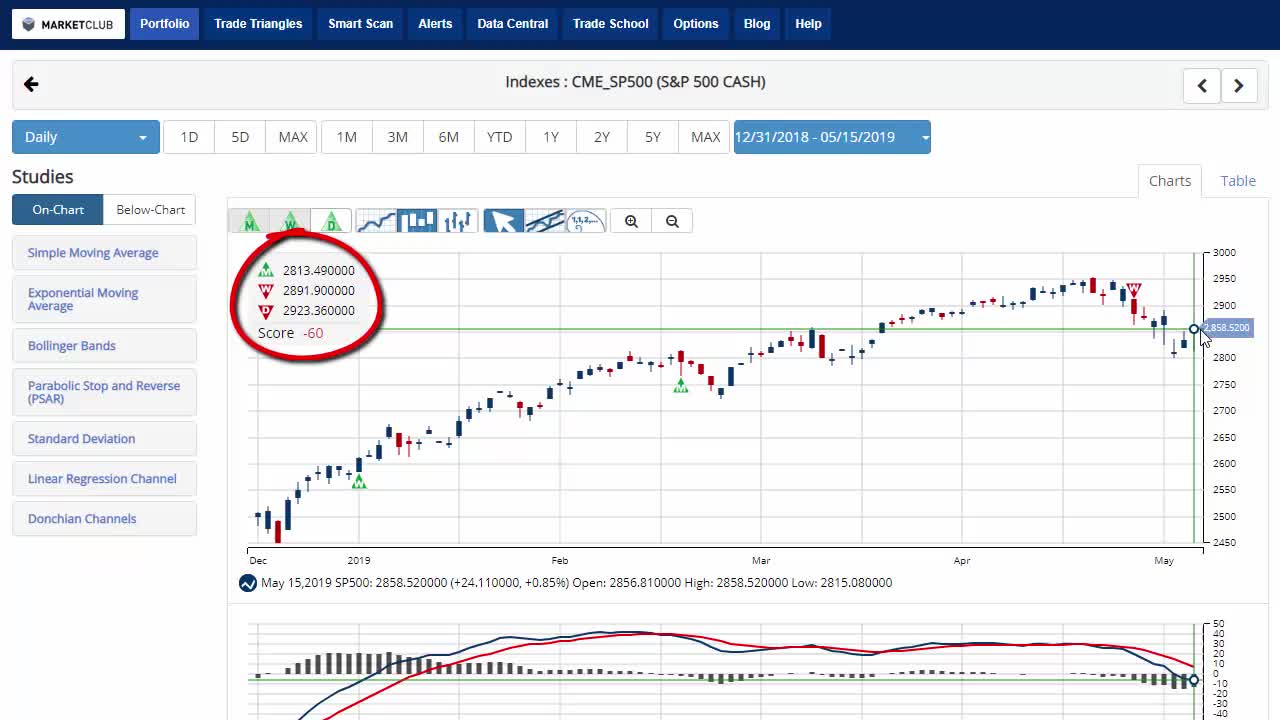1280x720 pixels.
Task: Open Data Central
Action: [x=513, y=24]
